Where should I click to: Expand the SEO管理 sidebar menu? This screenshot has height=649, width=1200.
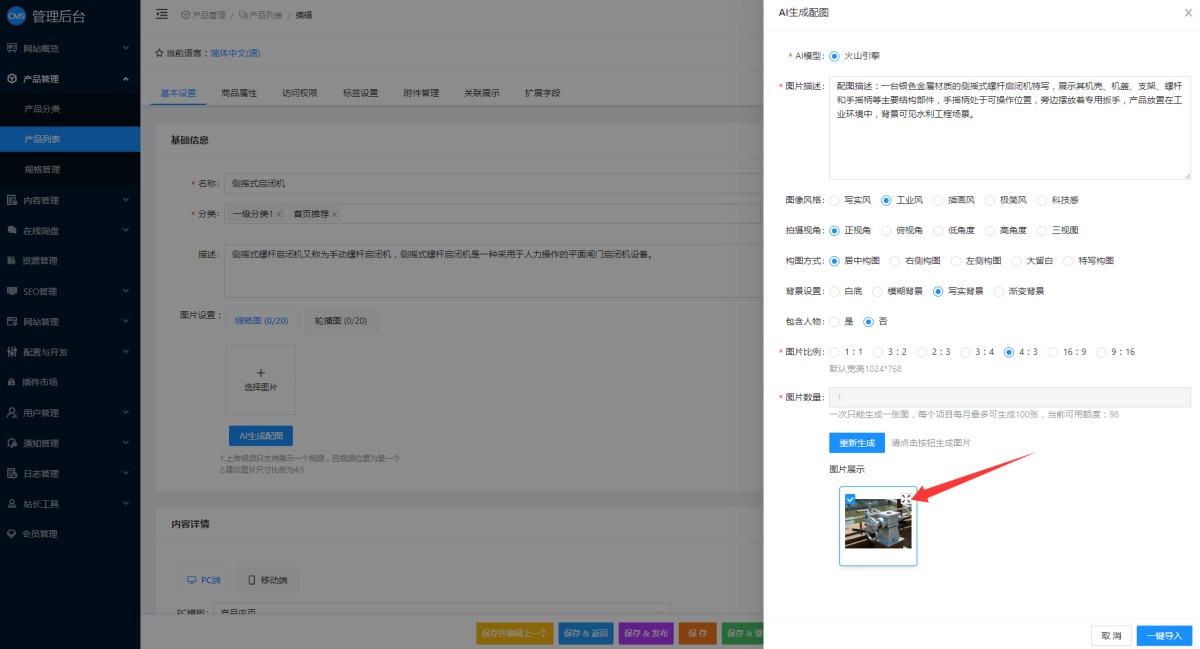pyautogui.click(x=125, y=291)
